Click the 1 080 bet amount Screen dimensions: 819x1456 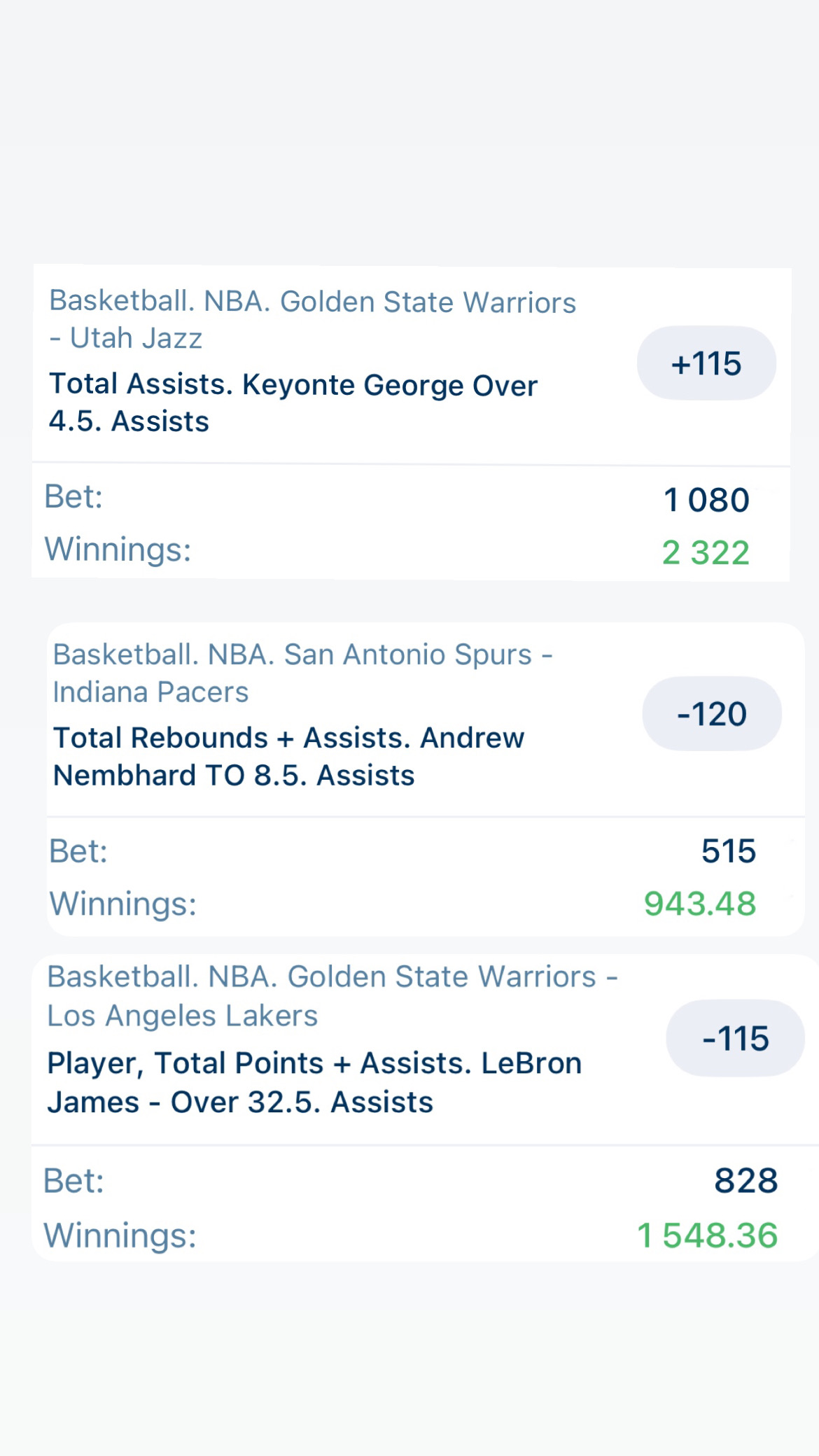click(x=706, y=500)
